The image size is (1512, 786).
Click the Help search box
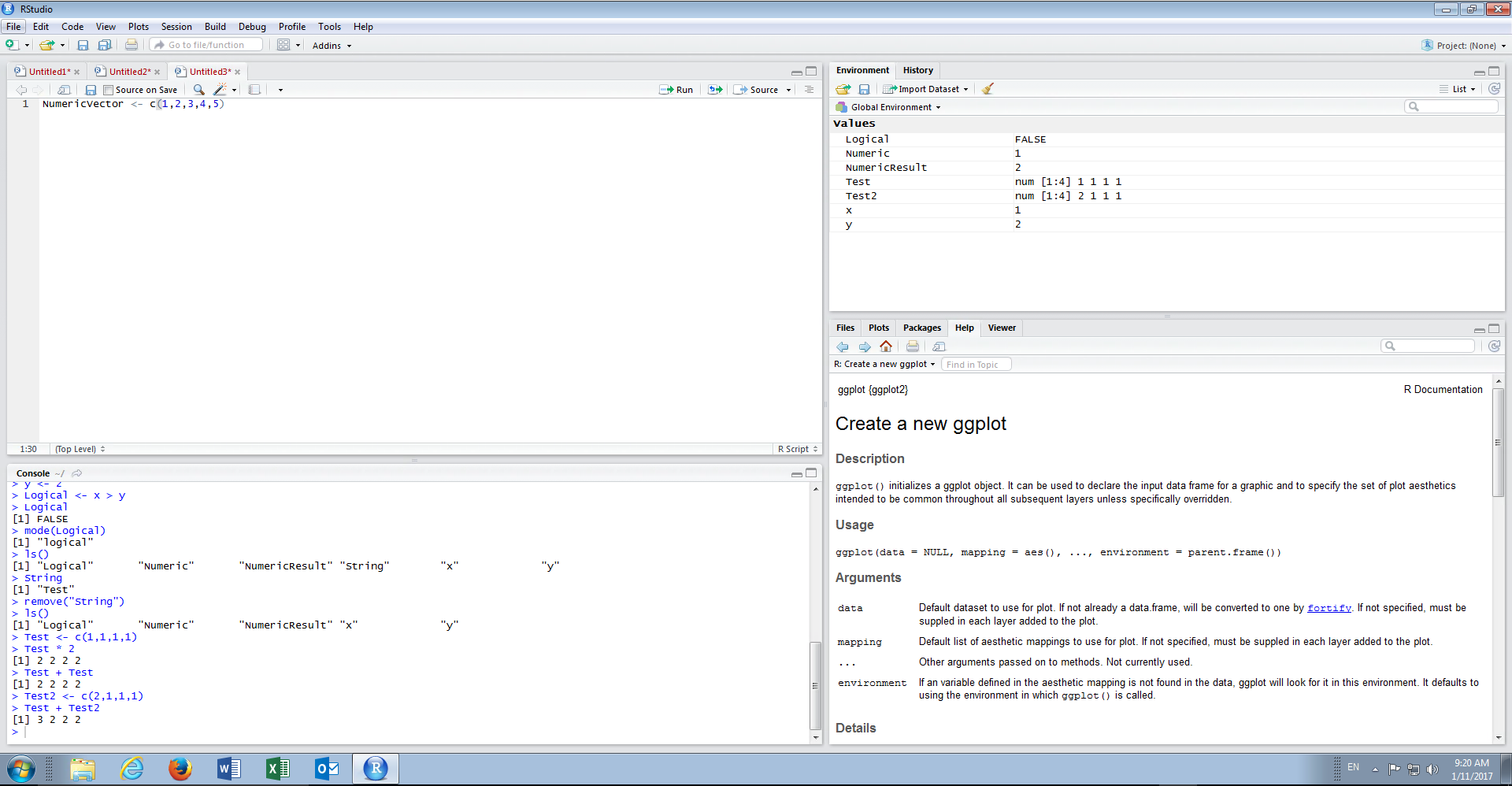click(1428, 346)
